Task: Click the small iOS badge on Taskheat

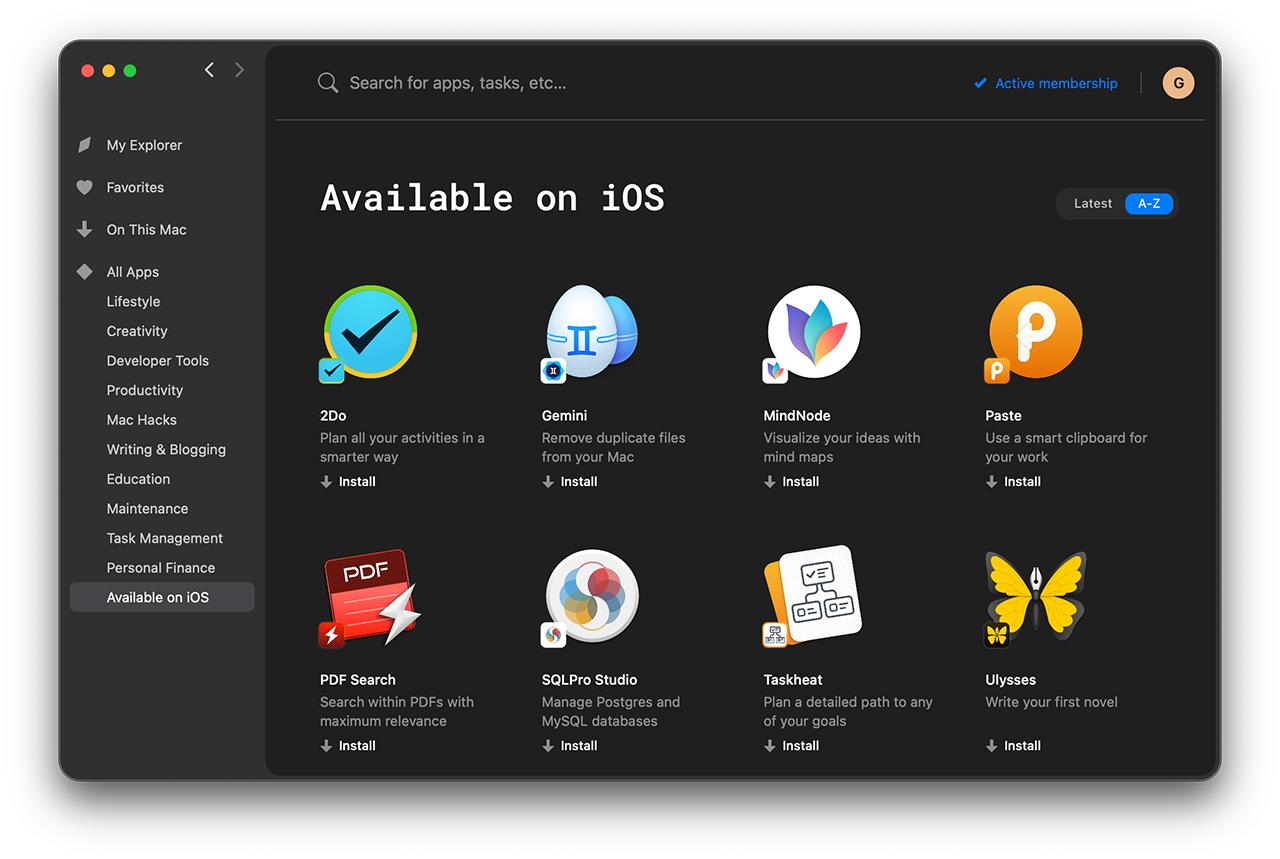Action: point(775,635)
